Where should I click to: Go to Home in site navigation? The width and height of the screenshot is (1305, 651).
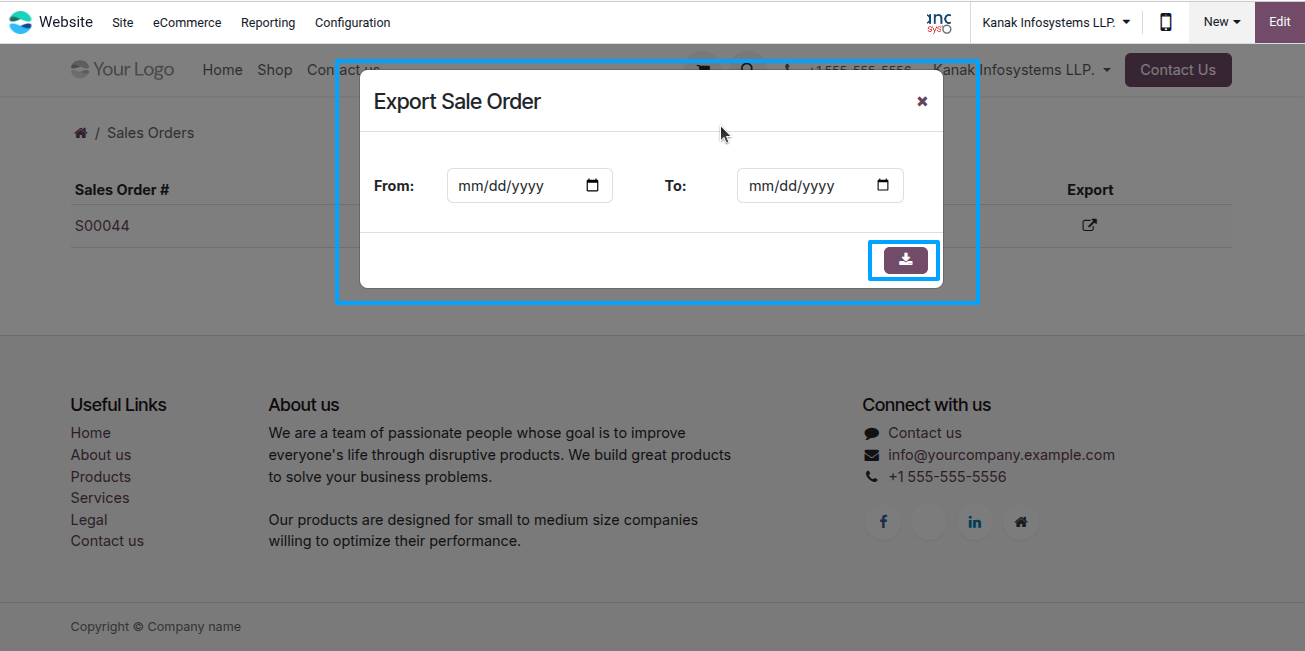click(x=222, y=69)
